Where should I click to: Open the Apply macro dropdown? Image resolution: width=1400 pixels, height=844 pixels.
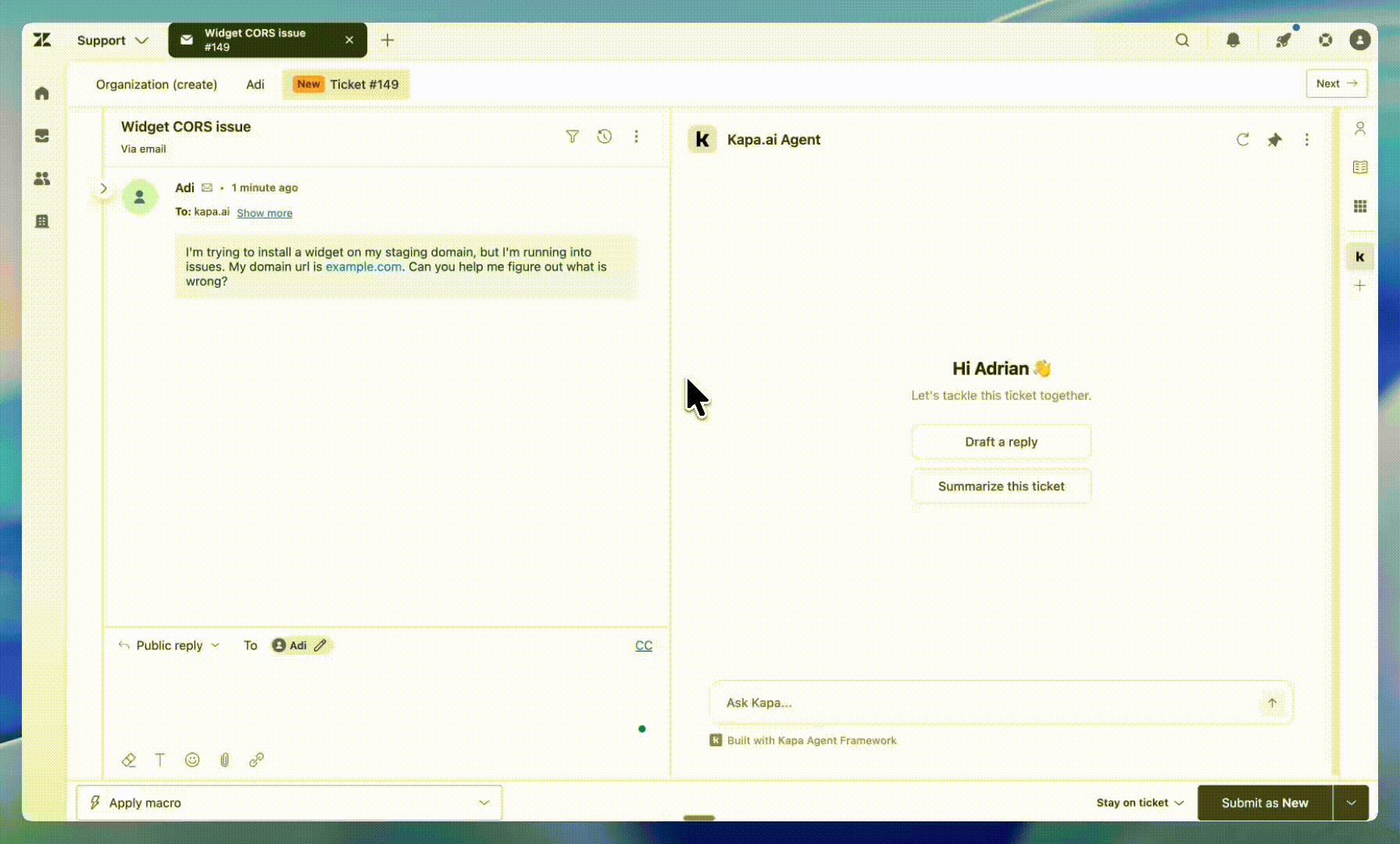[x=289, y=803]
